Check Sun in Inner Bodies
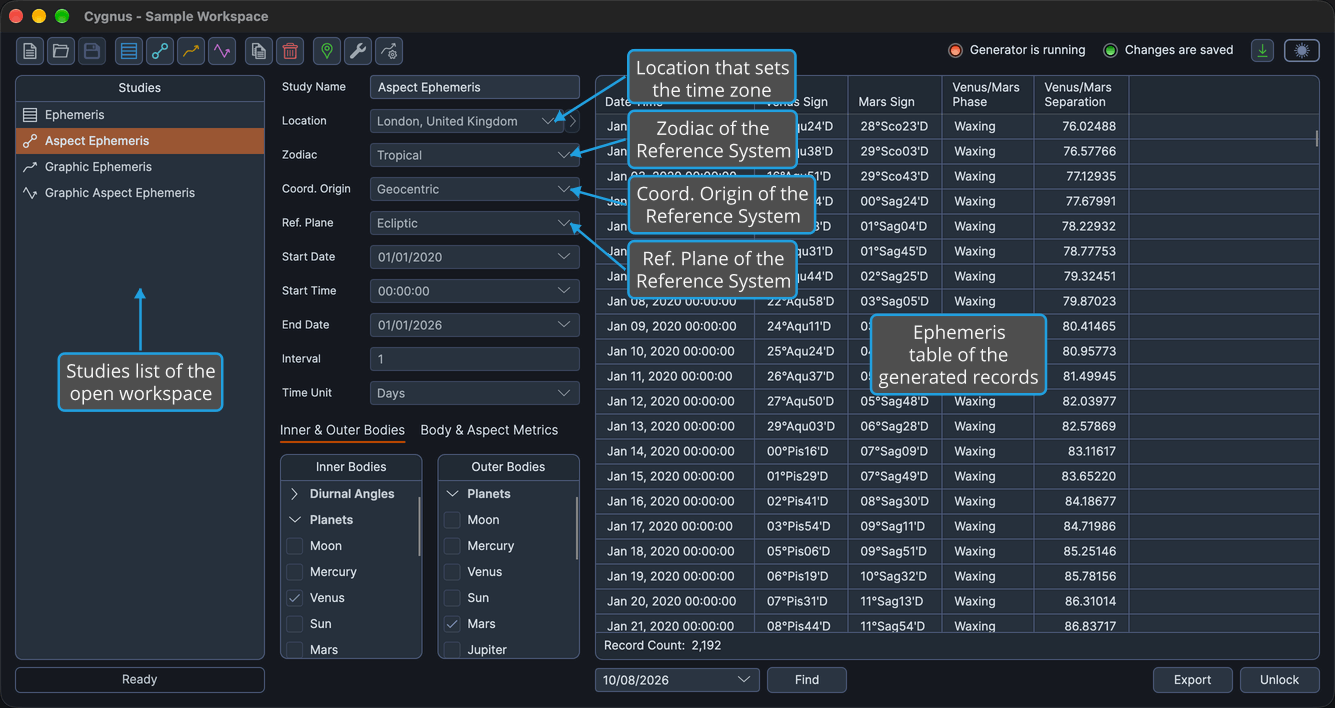Screen dimensions: 1335x708 coord(295,624)
